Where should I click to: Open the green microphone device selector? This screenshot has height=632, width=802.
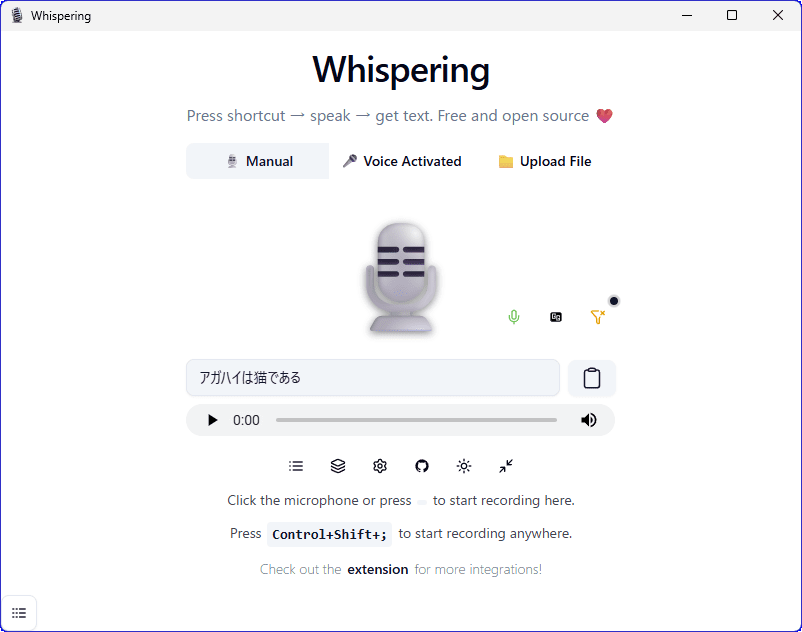pos(514,317)
